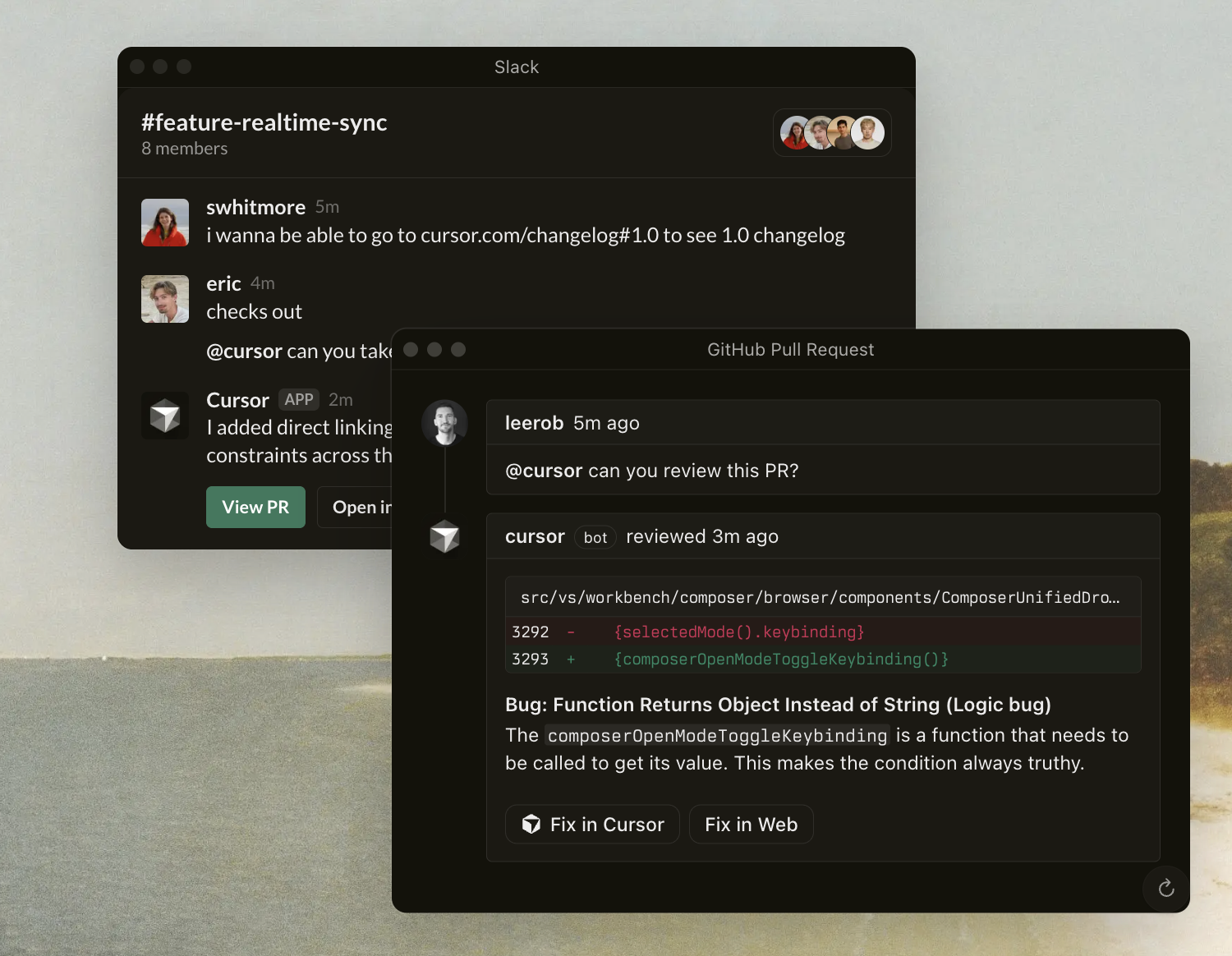Click the #feature-realtime-sync channel name
Screen dimensions: 1232x956
264,122
